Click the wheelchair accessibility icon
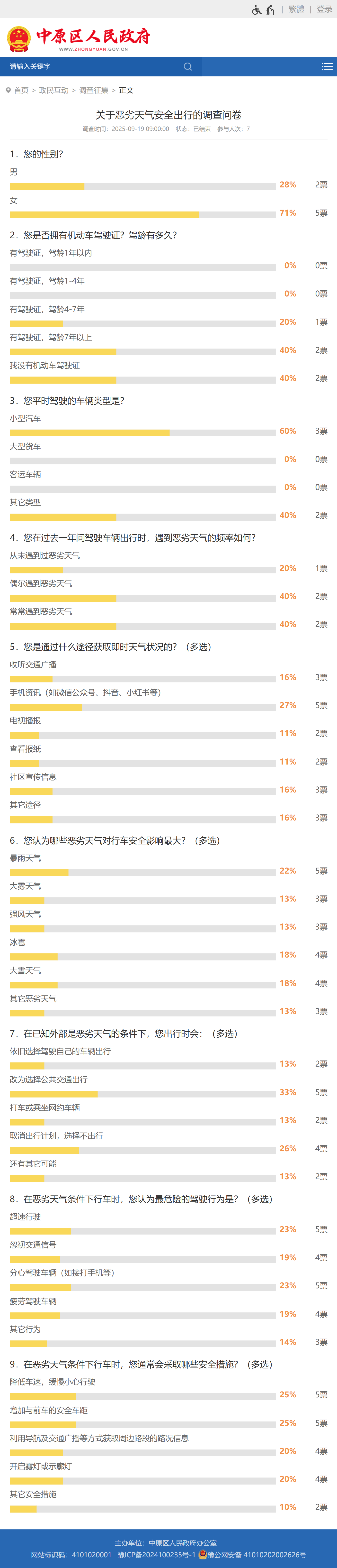Image resolution: width=337 pixels, height=1568 pixels. (x=256, y=10)
